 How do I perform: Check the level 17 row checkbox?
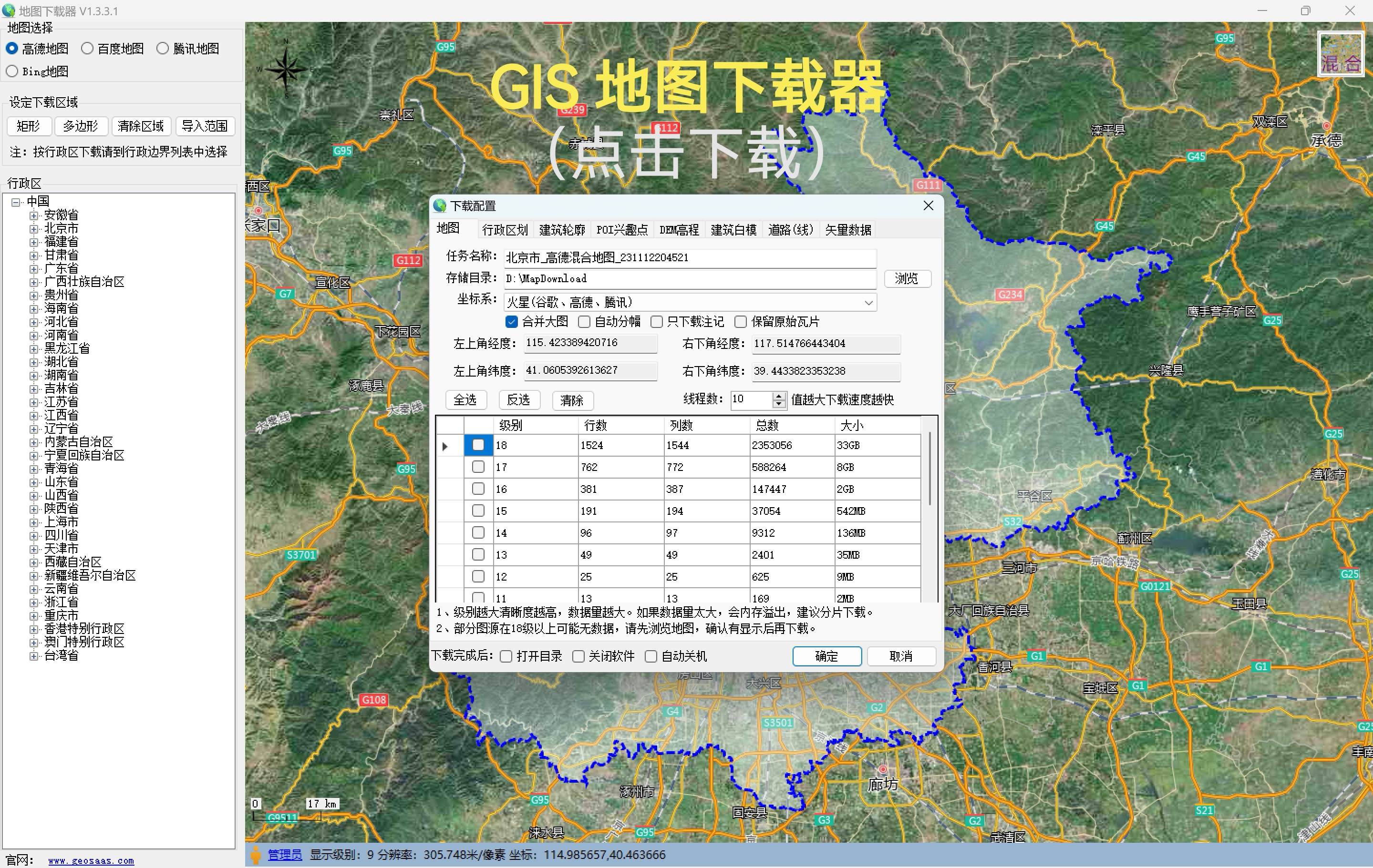[x=478, y=467]
